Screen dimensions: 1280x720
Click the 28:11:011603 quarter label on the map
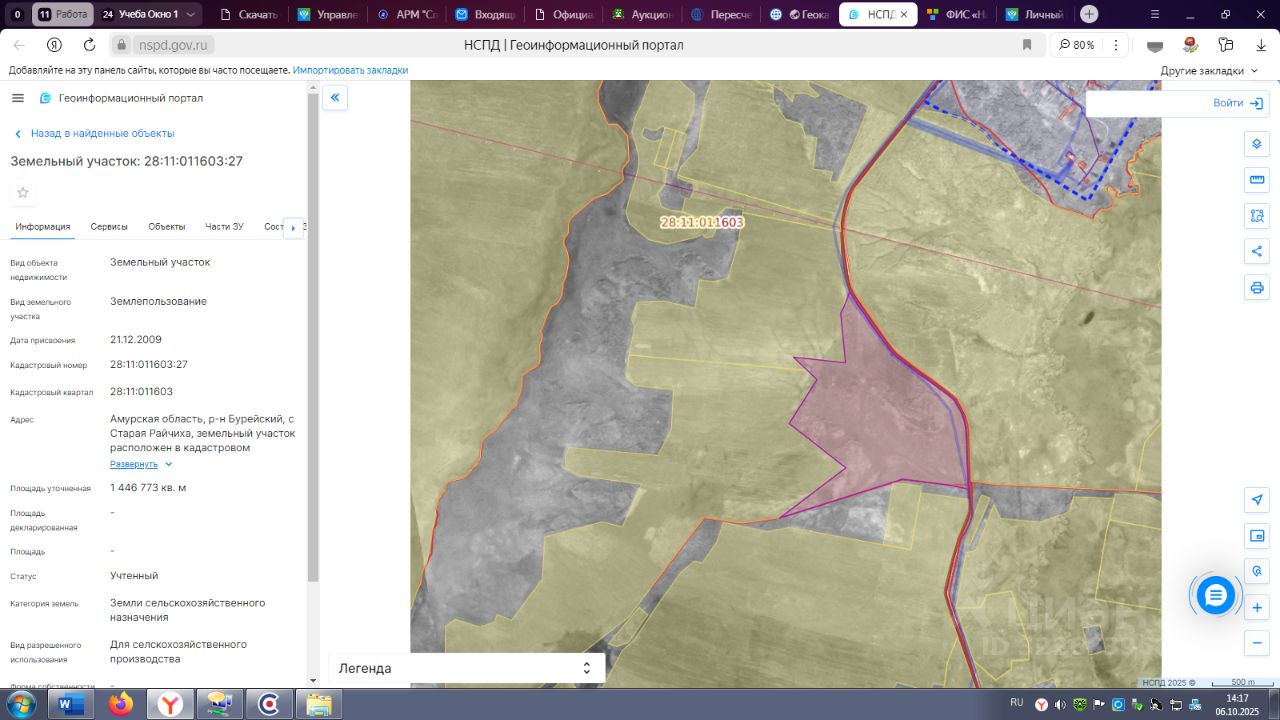(x=702, y=222)
